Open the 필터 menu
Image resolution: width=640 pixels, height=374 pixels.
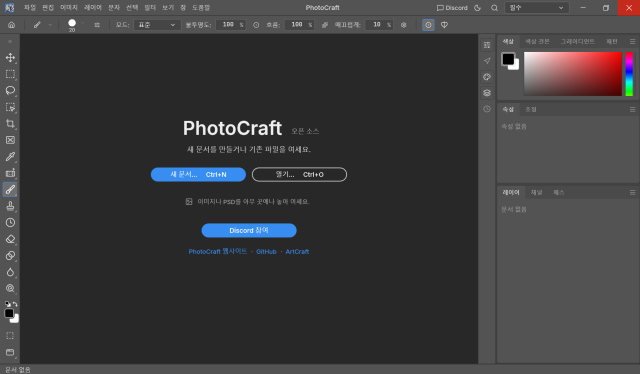(150, 8)
